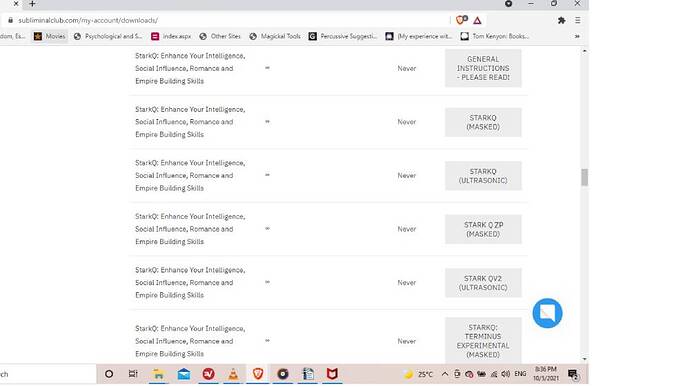Image resolution: width=690 pixels, height=387 pixels.
Task: Click the site lock icon in address bar
Action: coord(10,20)
